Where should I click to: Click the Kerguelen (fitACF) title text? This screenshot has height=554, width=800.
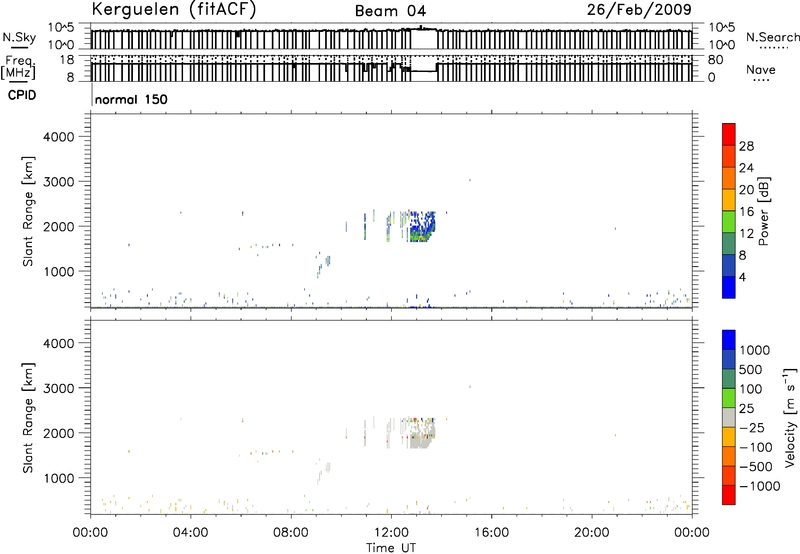pyautogui.click(x=173, y=10)
